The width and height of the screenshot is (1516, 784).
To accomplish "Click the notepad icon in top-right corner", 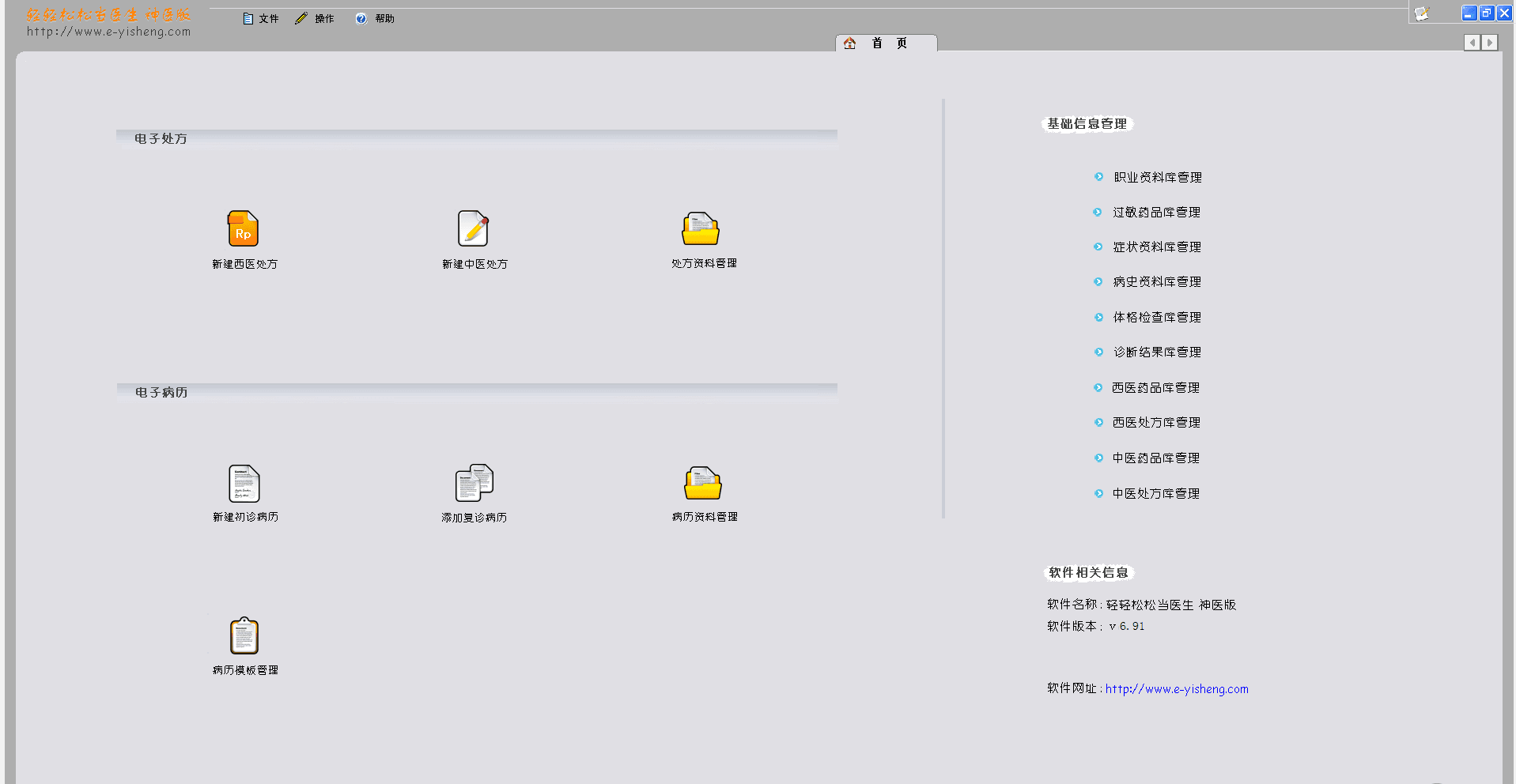I will [1422, 13].
